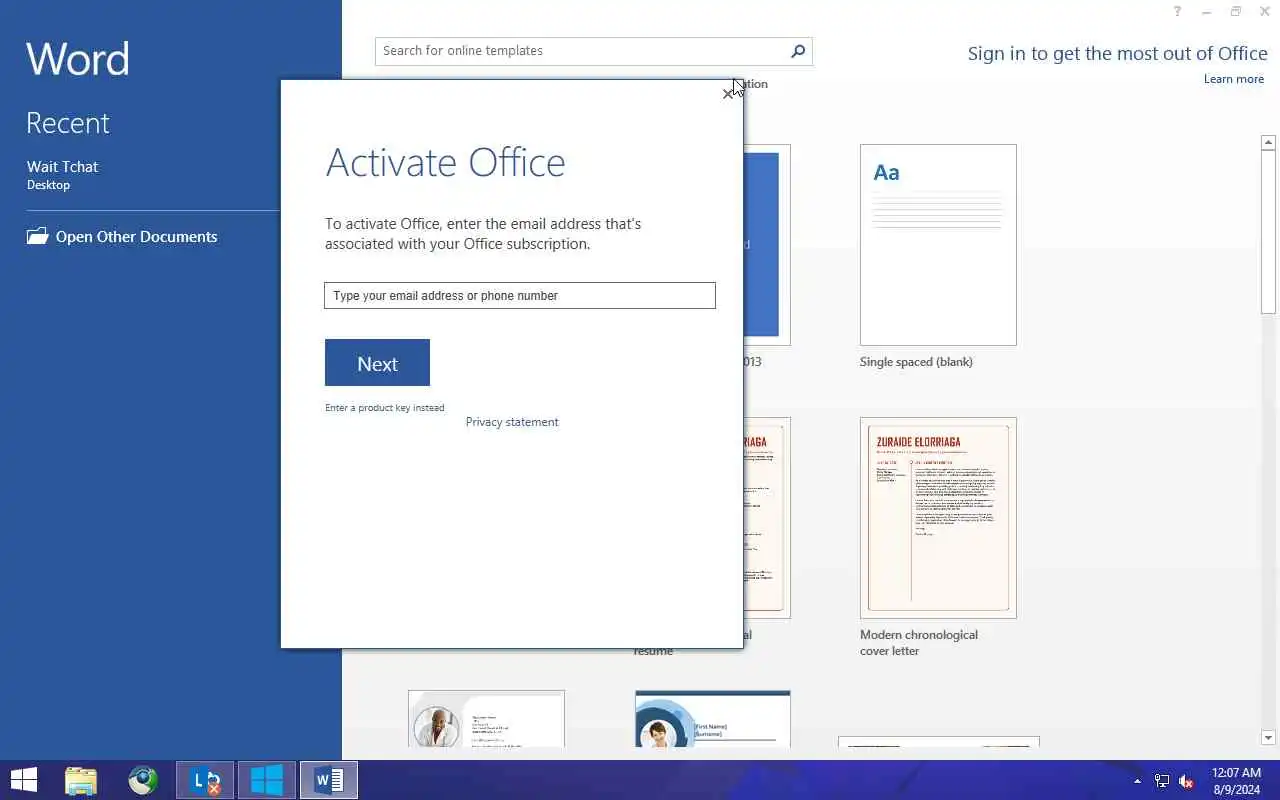This screenshot has height=800, width=1280.
Task: Click the folder icon beside Open Other Documents
Action: (x=37, y=237)
